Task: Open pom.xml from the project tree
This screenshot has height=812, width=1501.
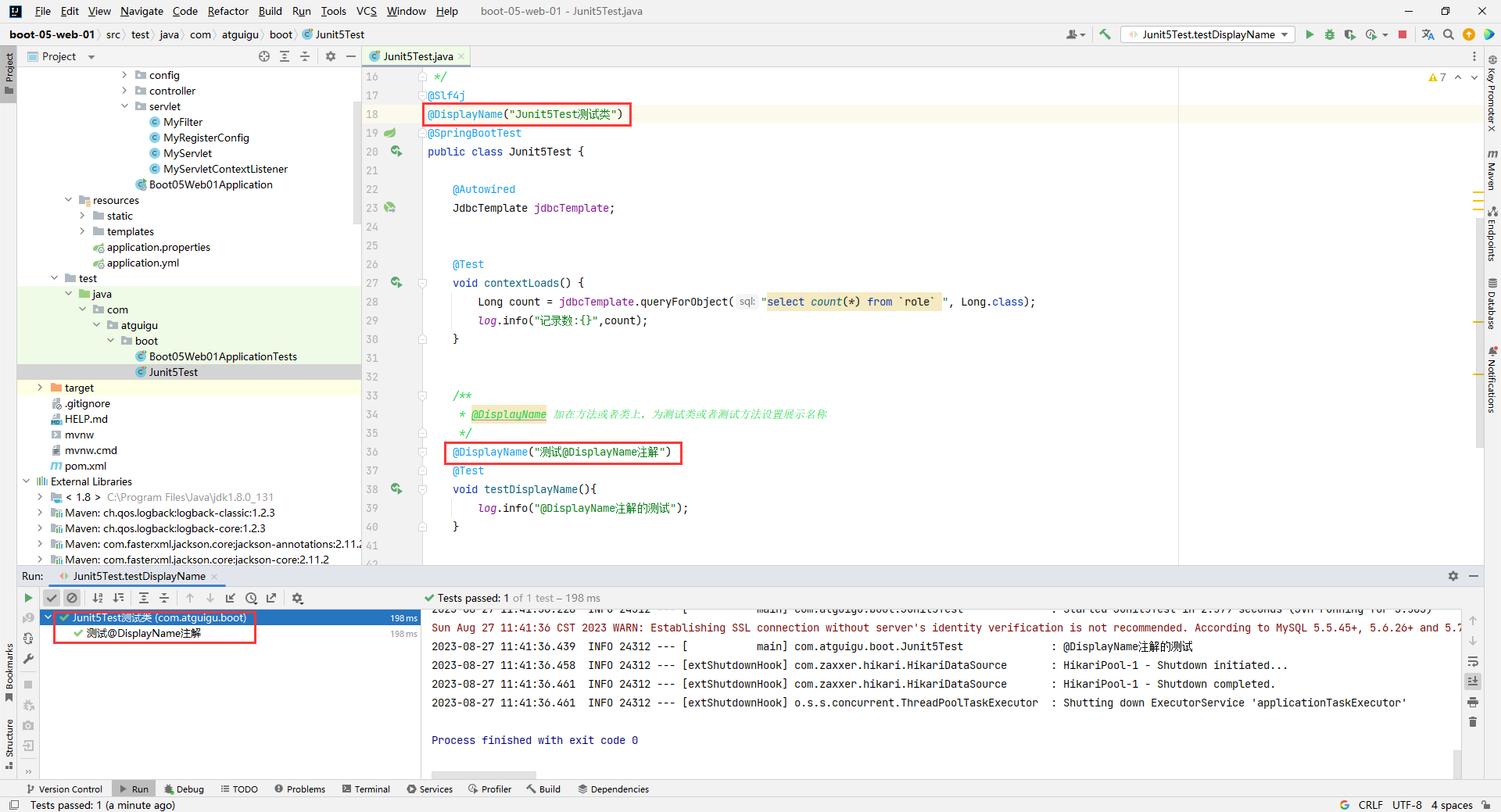Action: (x=85, y=466)
